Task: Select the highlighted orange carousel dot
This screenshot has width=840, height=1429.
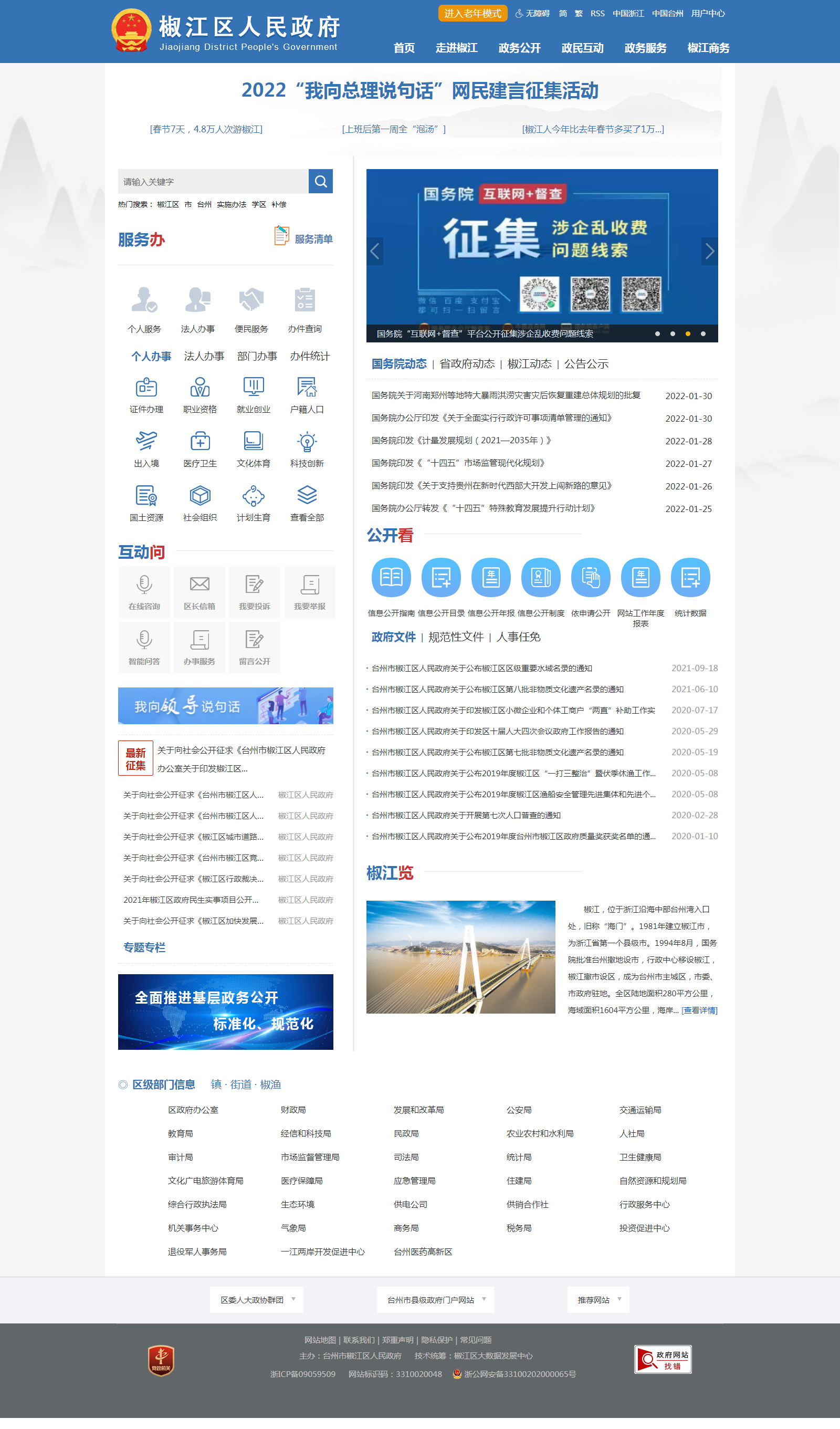Action: click(x=688, y=334)
